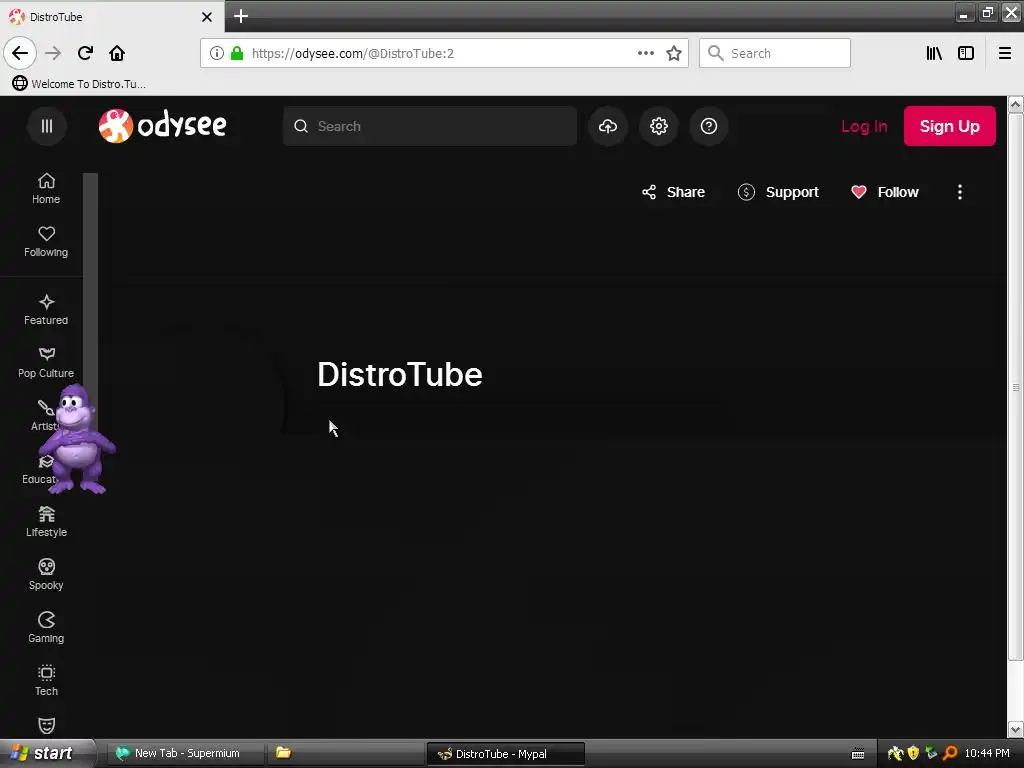Viewport: 1024px width, 768px height.
Task: Click the purple BonziBuddy gorilla
Action: [77, 439]
